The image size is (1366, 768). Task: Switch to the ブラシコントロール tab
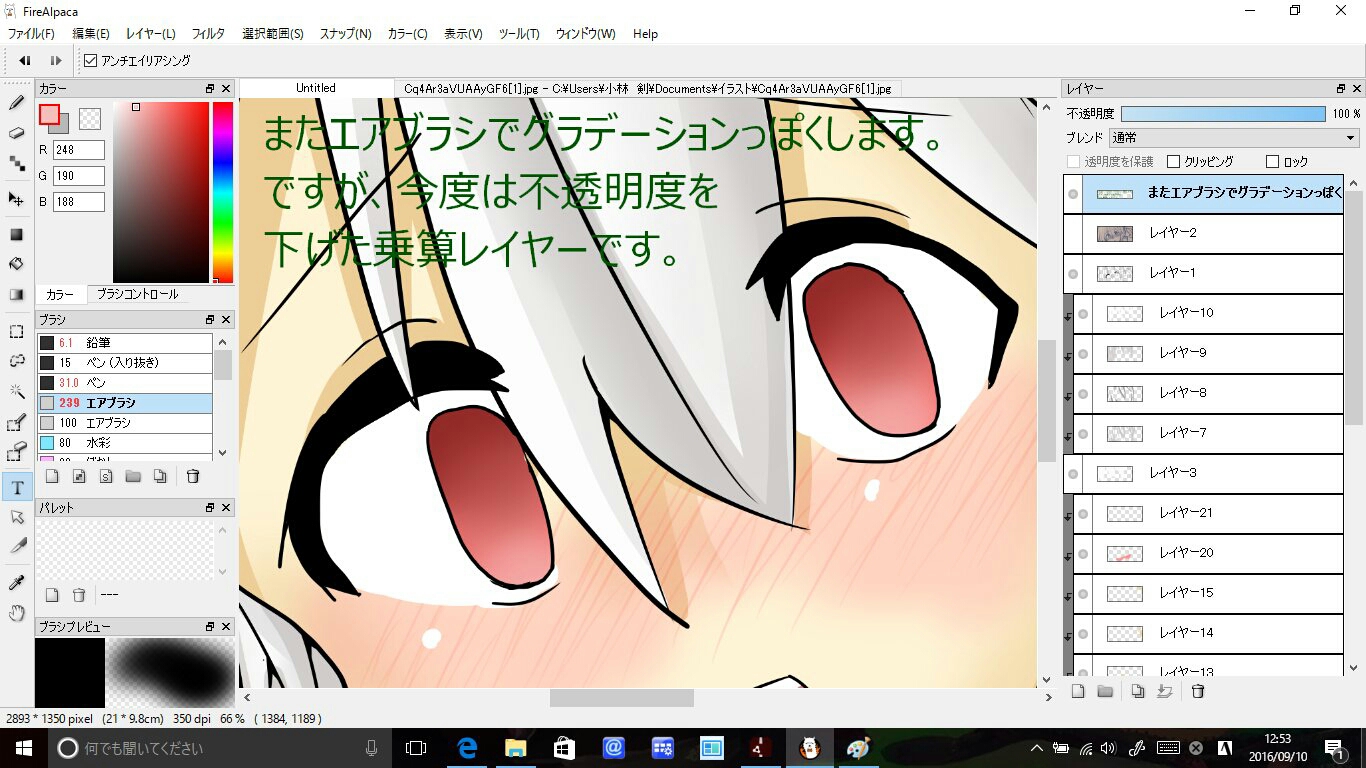[x=137, y=294]
